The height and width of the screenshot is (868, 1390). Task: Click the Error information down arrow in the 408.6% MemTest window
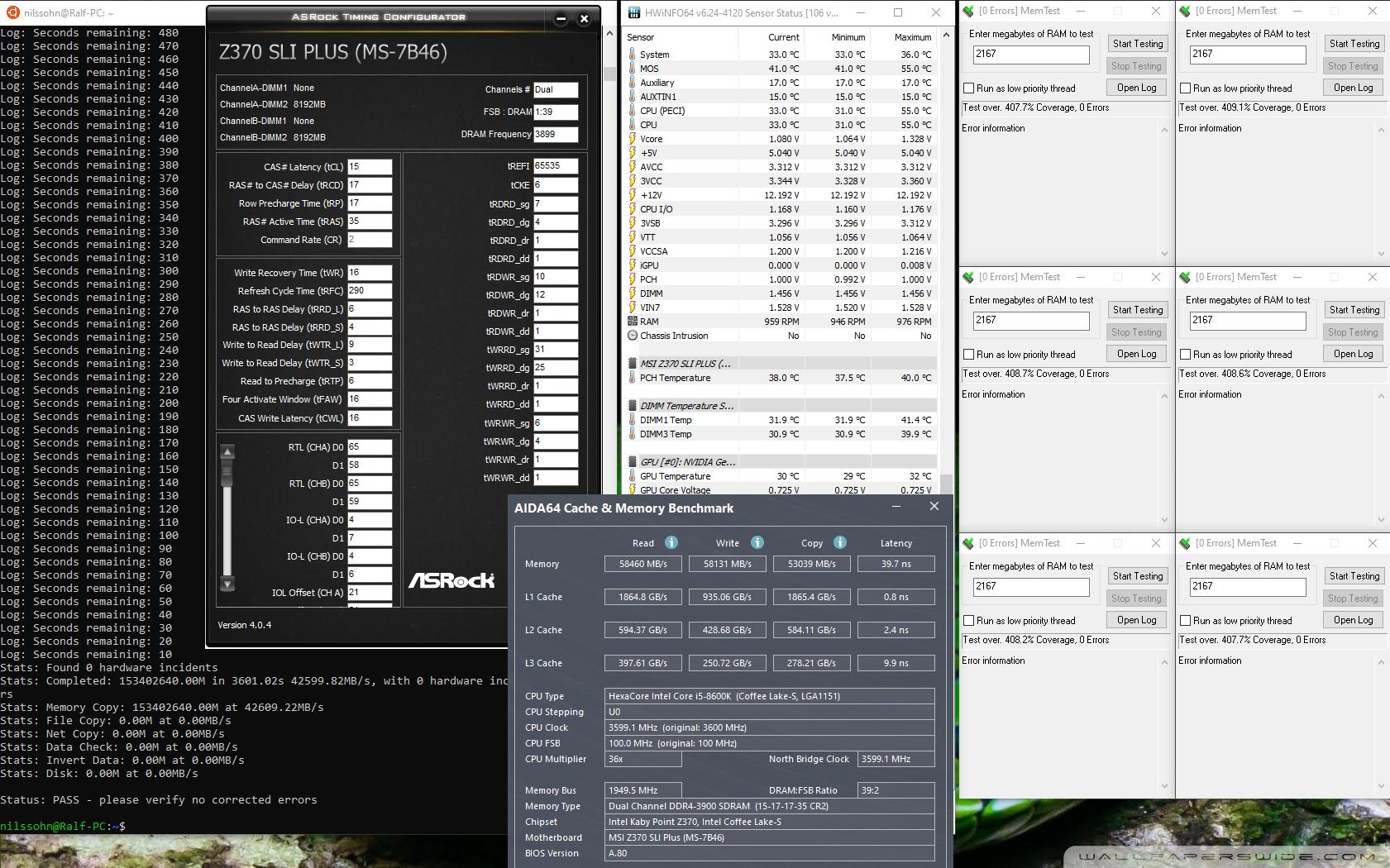[x=1381, y=520]
